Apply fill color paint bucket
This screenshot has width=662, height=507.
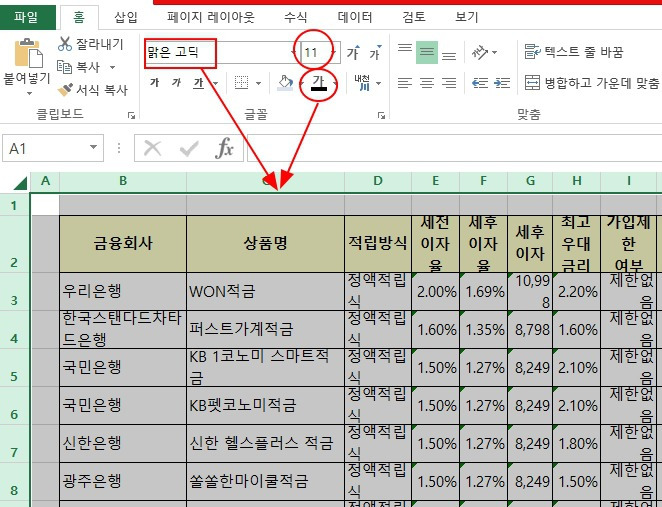tap(285, 83)
